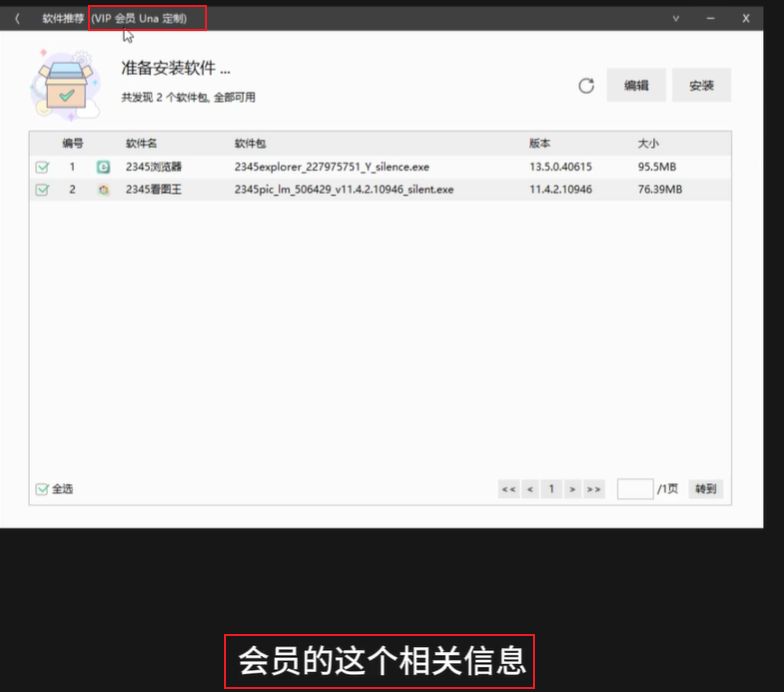
Task: Click the 2345浏览器 app icon
Action: pos(103,167)
